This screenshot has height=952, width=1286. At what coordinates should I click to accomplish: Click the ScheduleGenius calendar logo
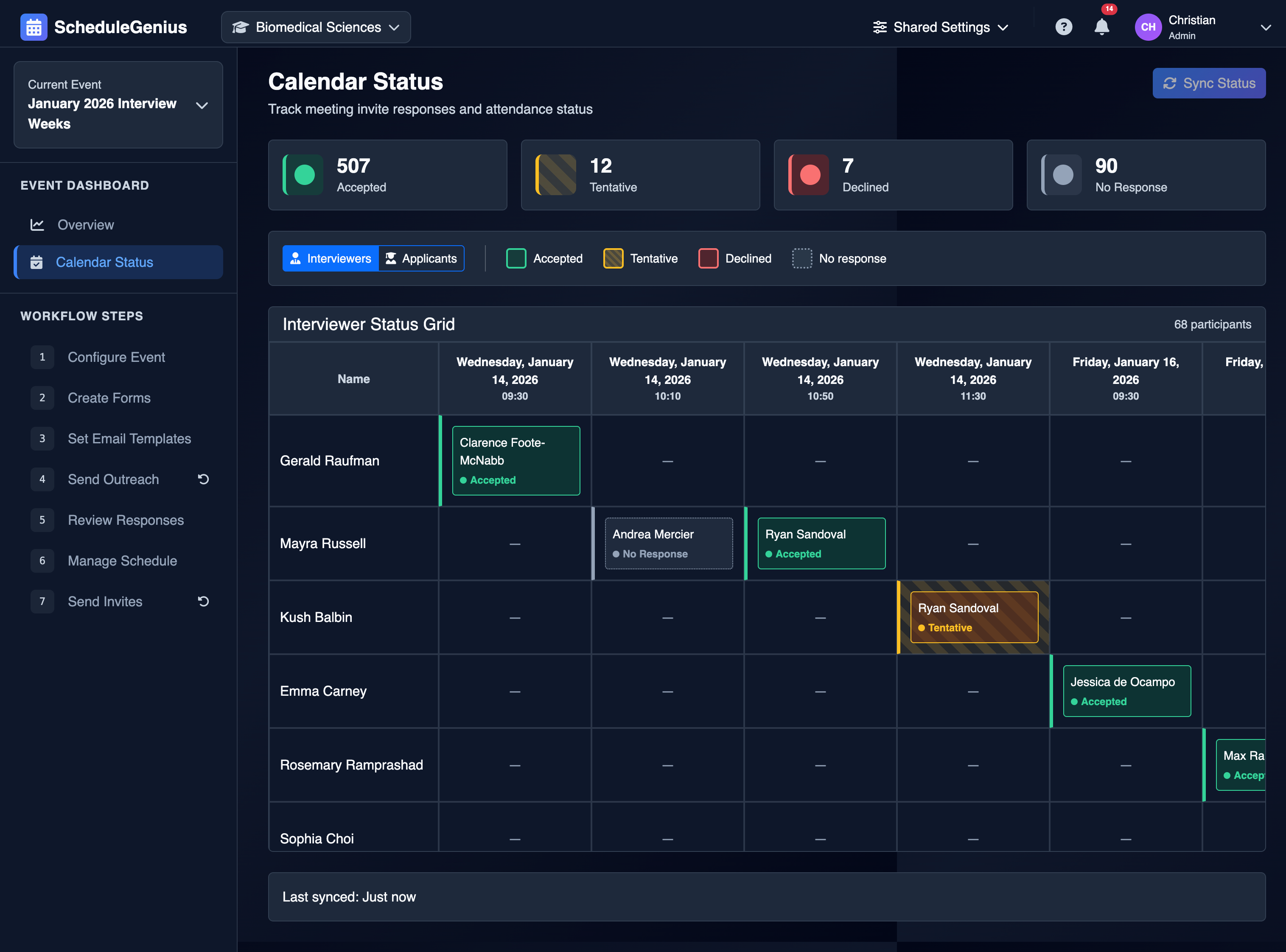click(34, 26)
